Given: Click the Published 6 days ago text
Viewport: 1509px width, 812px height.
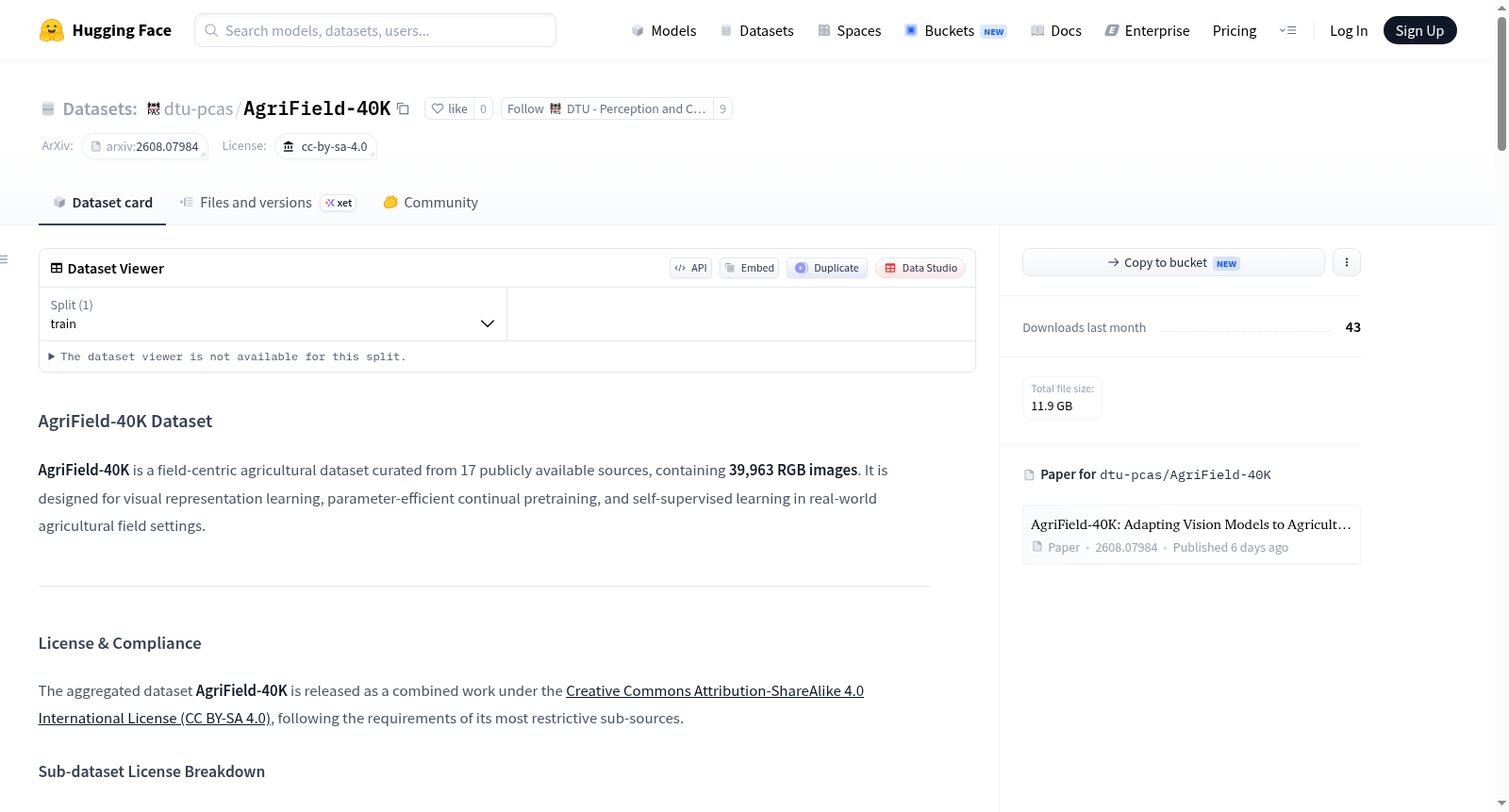Looking at the screenshot, I should [1230, 547].
